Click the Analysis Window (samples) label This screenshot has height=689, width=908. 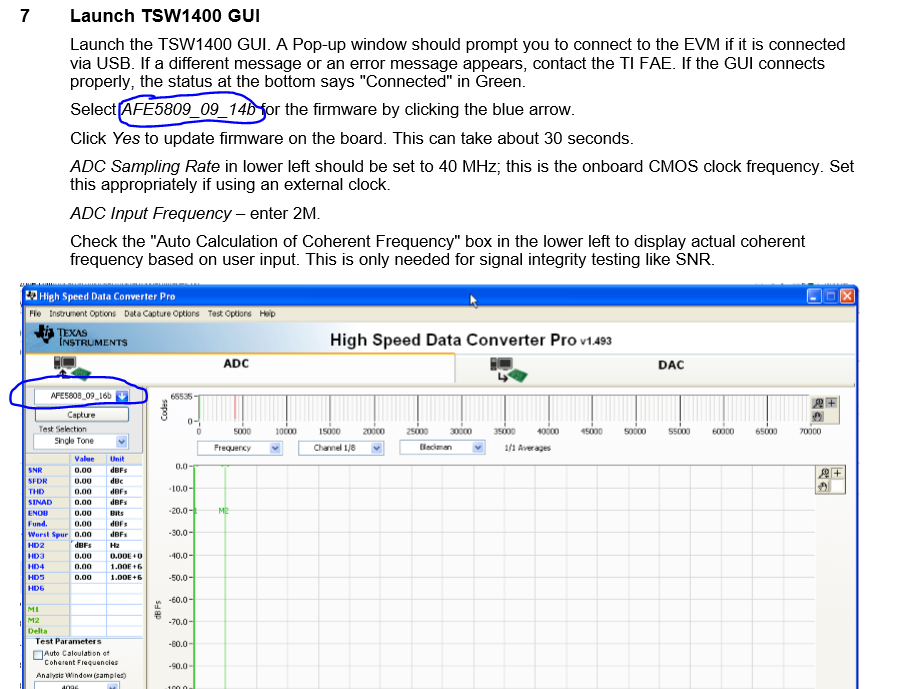pos(81,676)
